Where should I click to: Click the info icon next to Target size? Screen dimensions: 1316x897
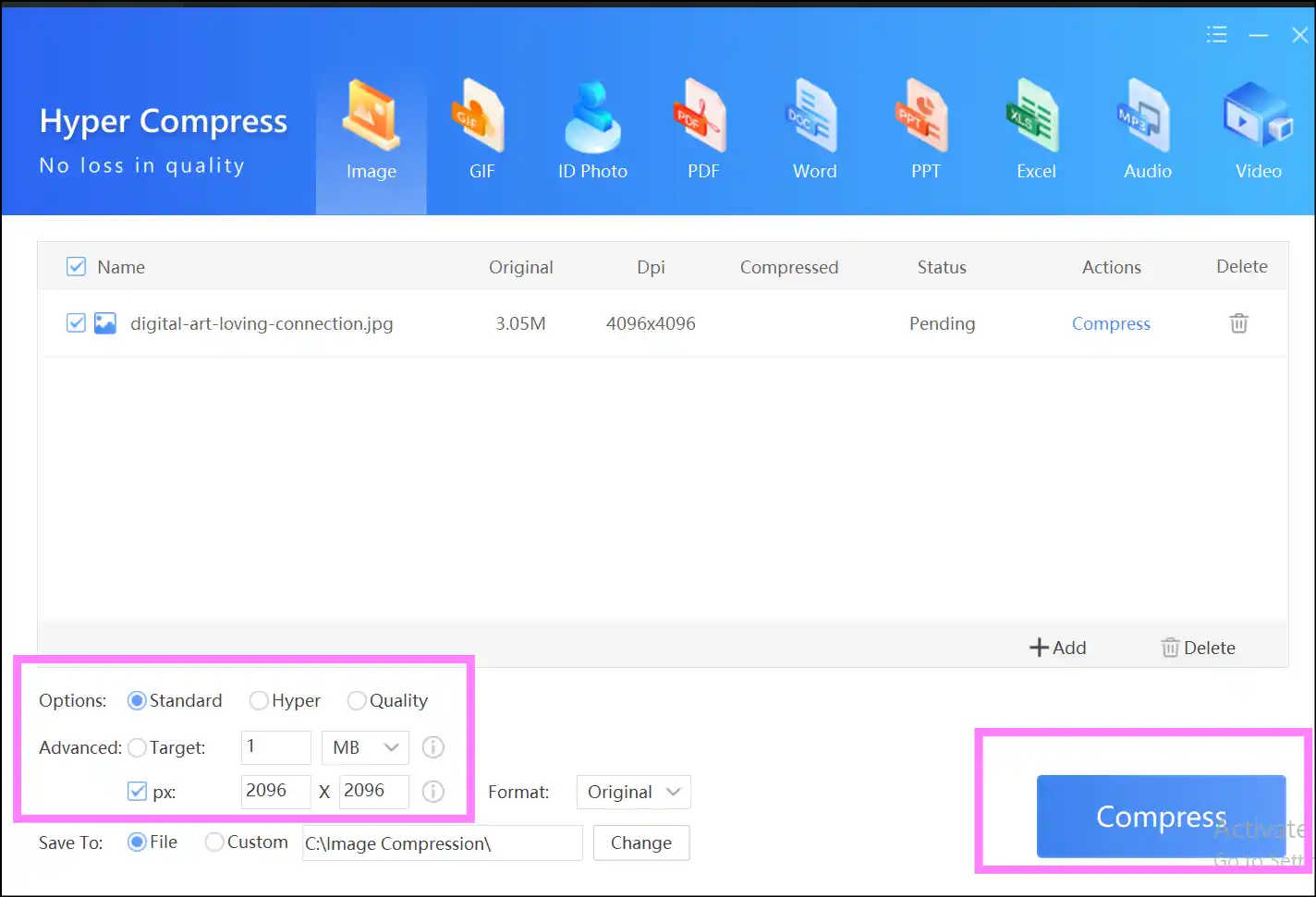tap(433, 747)
